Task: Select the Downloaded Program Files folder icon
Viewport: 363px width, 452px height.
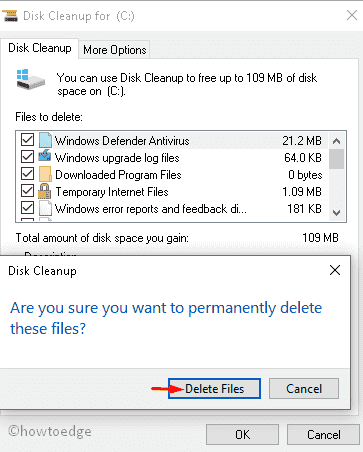Action: tap(45, 174)
